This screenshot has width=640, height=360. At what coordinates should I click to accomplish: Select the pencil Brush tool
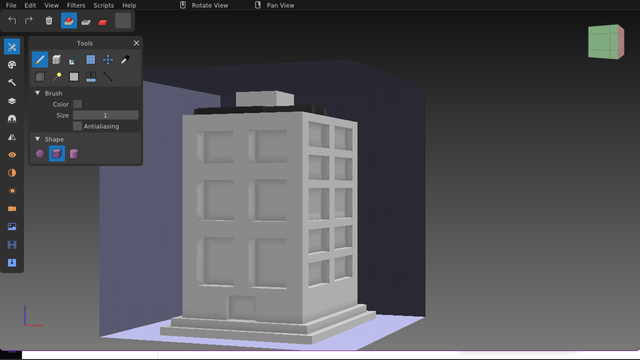pyautogui.click(x=40, y=60)
